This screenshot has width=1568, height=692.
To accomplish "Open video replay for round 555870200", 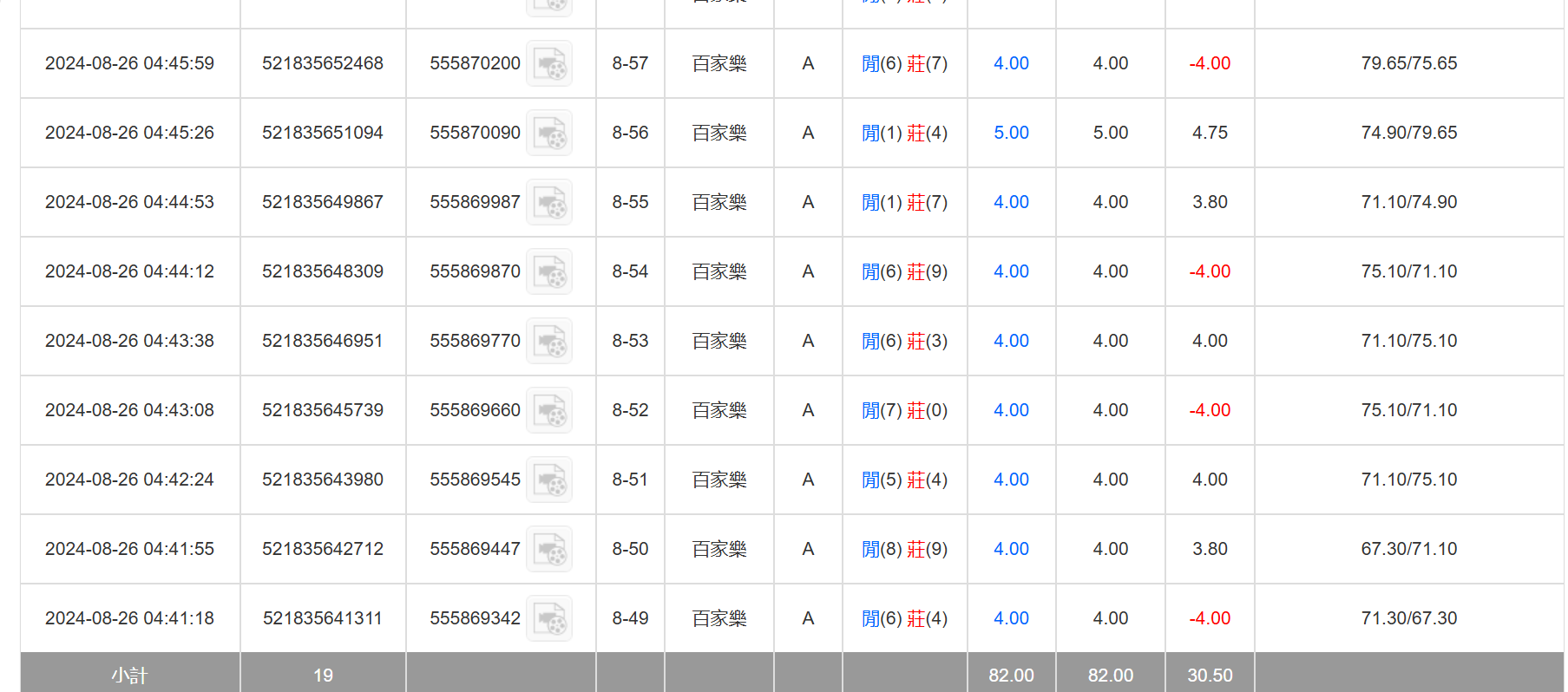I will 548,63.
